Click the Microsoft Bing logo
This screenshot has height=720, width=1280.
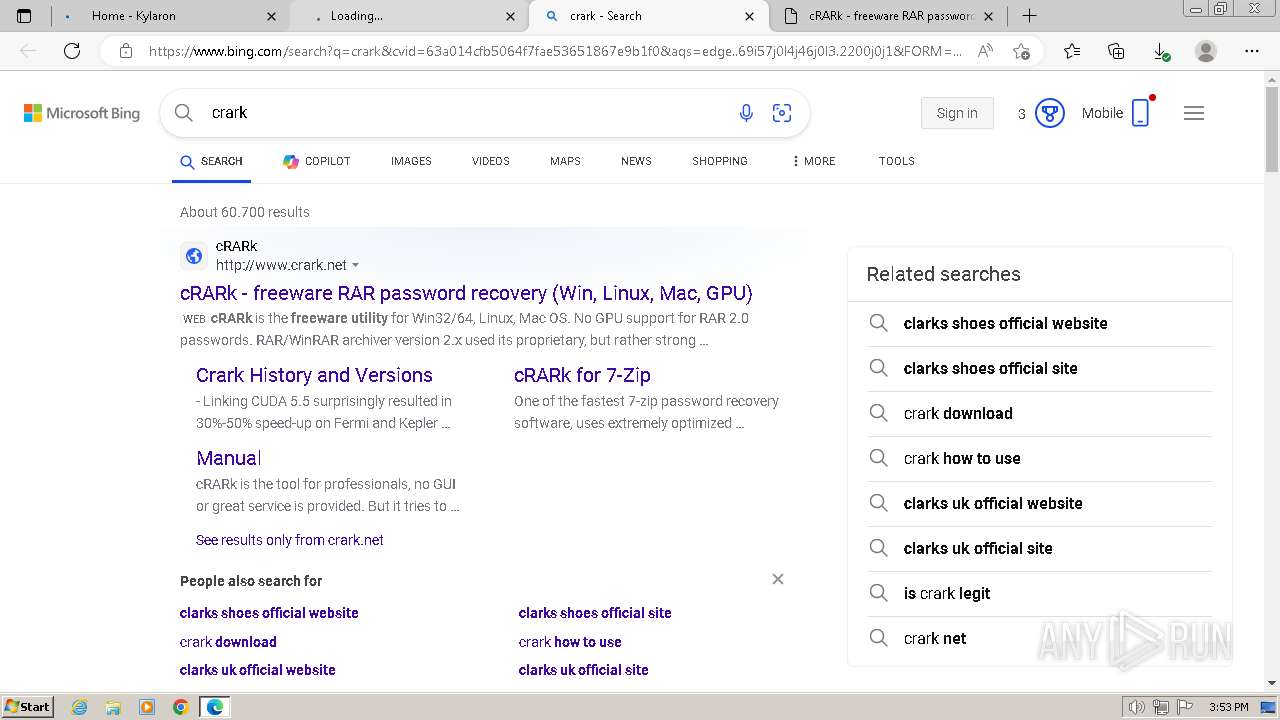coord(82,113)
